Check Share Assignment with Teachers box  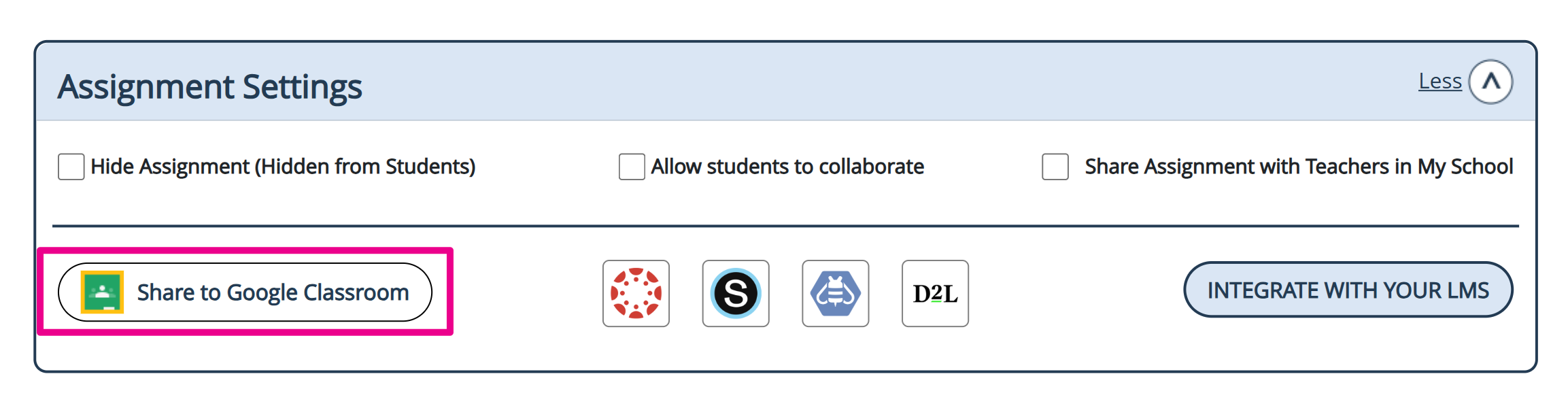(1055, 167)
